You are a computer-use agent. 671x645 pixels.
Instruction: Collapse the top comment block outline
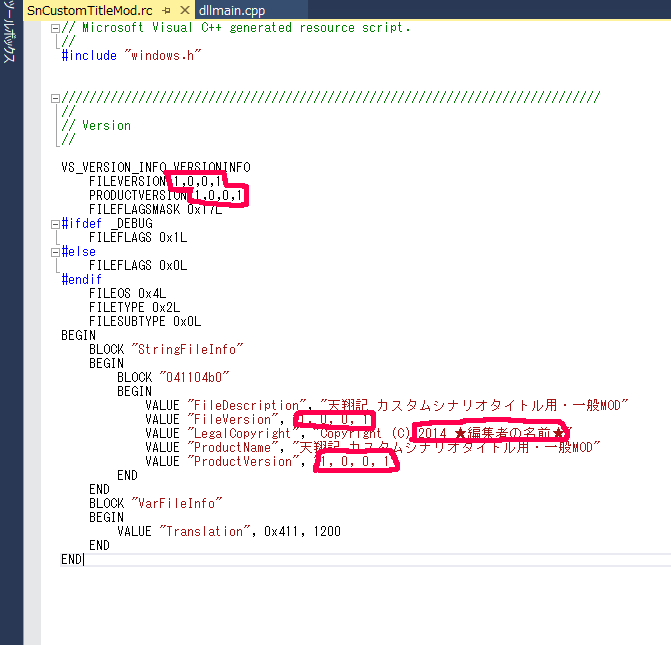coord(54,28)
